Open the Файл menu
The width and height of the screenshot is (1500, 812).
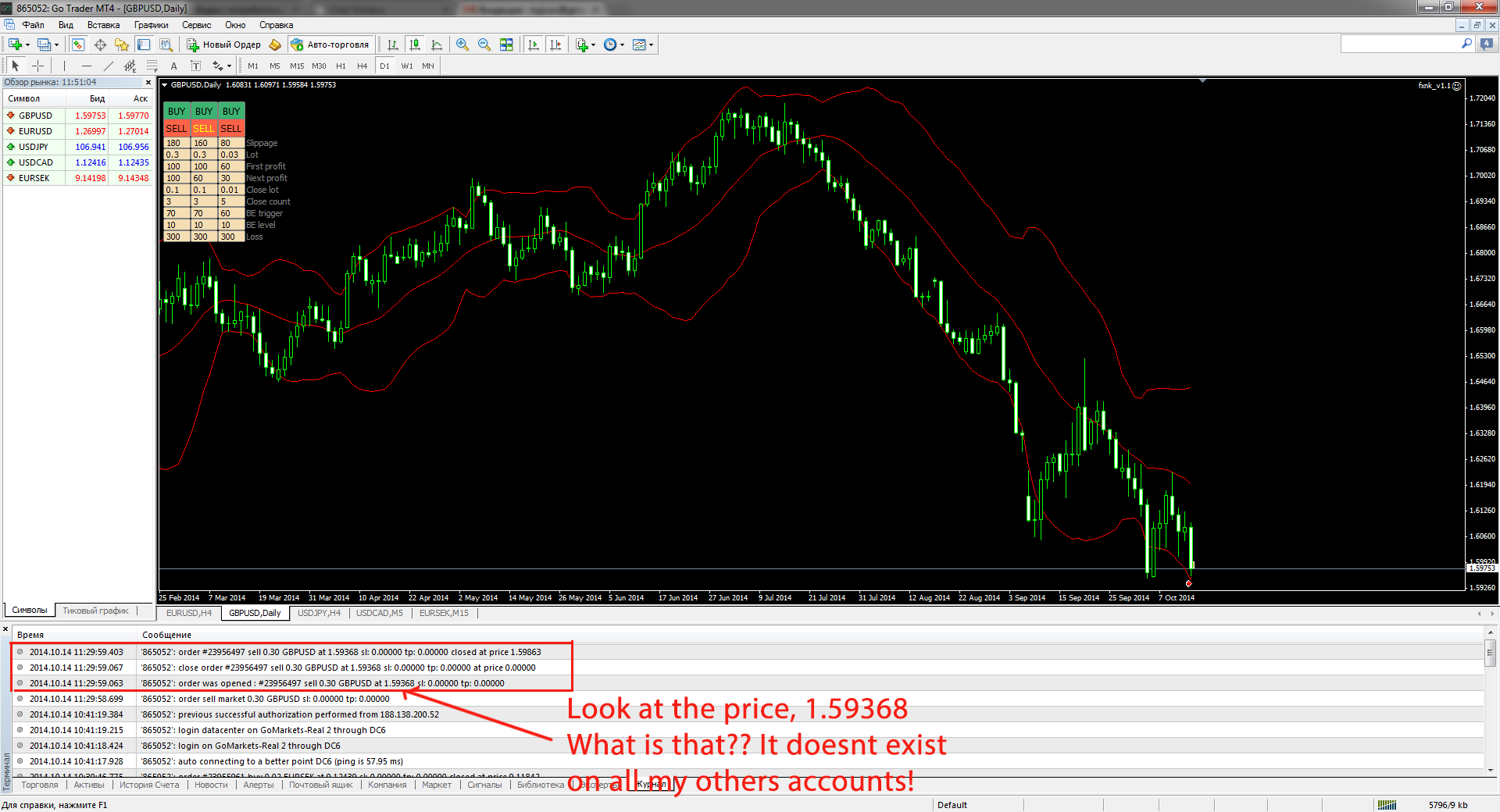(33, 25)
